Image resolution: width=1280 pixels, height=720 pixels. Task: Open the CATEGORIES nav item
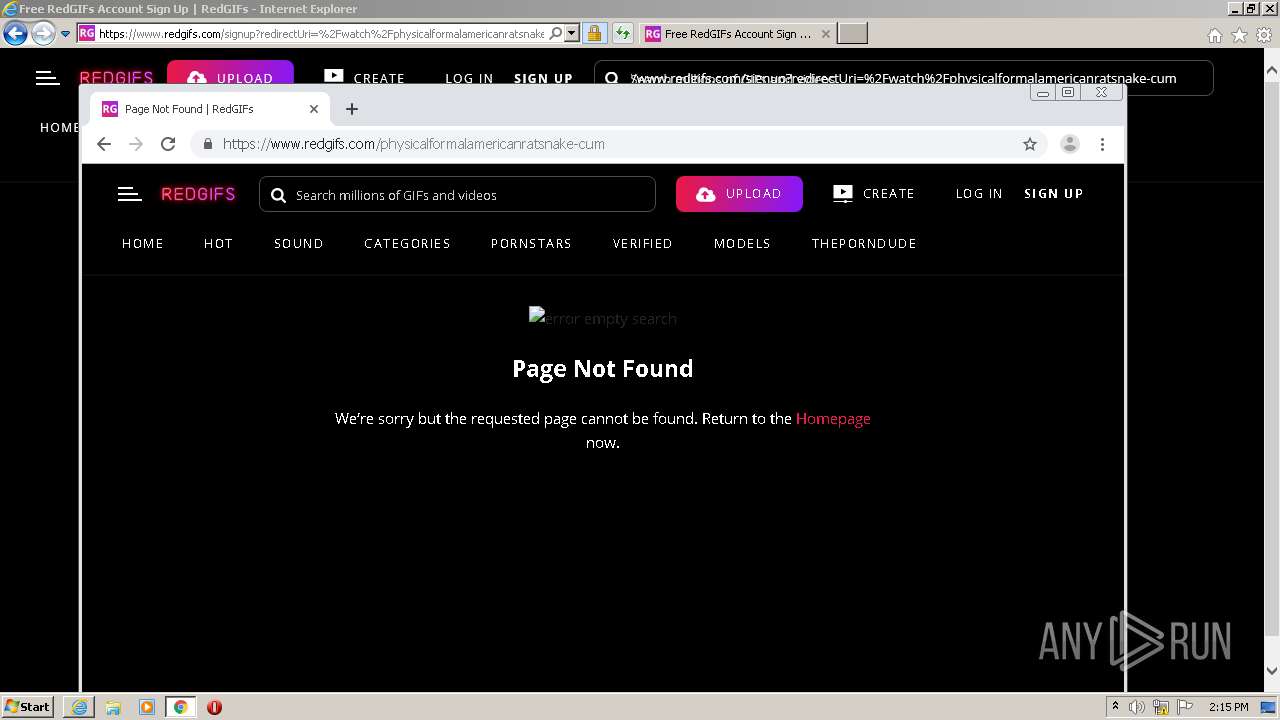407,243
